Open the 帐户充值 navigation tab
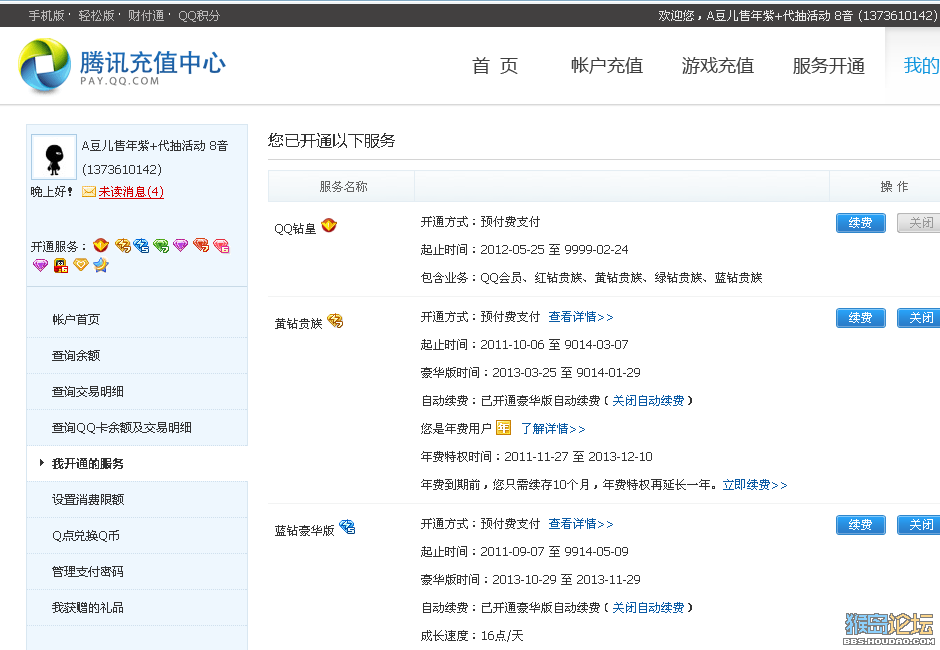 coord(607,65)
